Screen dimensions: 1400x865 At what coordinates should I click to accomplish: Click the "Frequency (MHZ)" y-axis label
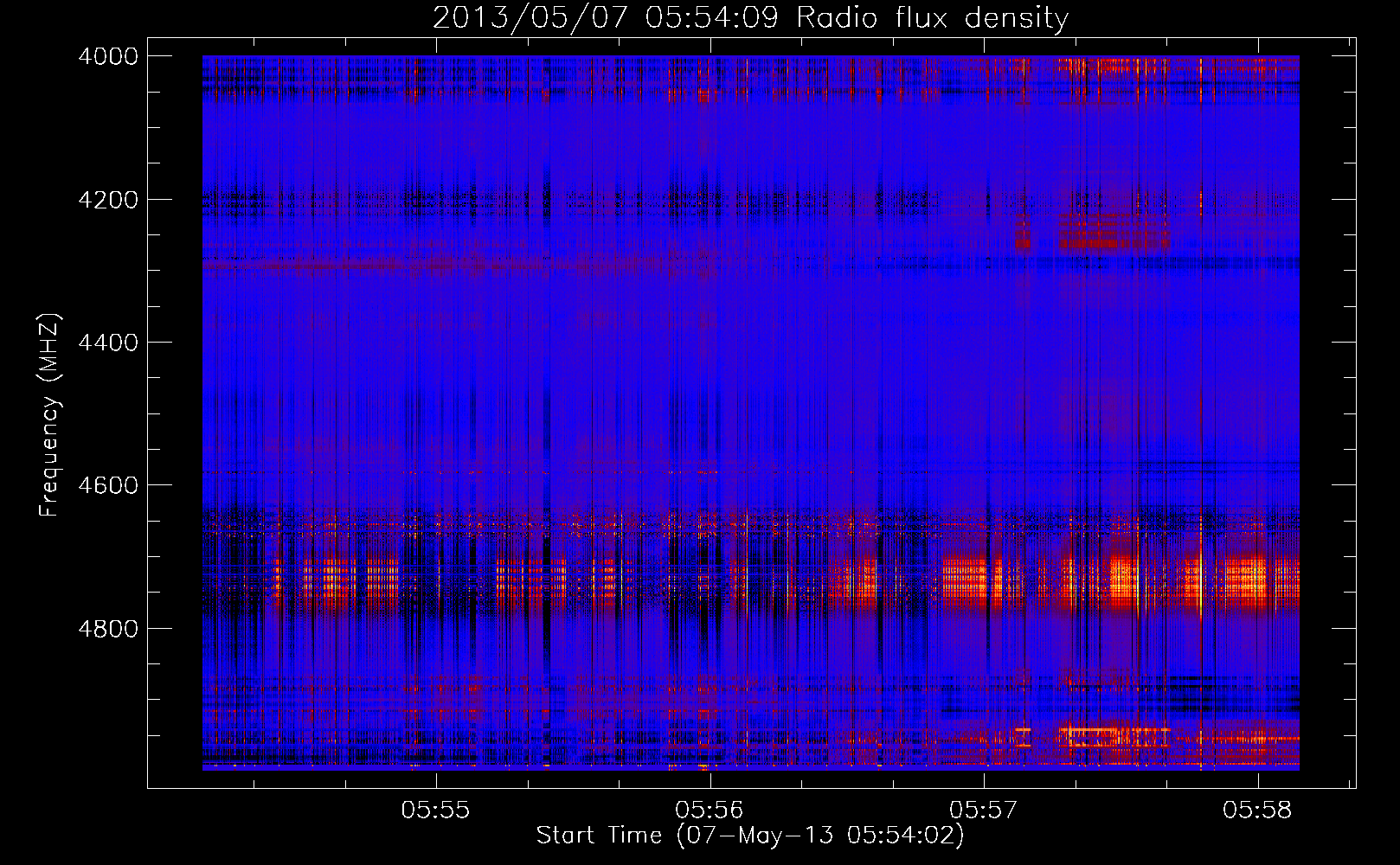click(49, 415)
